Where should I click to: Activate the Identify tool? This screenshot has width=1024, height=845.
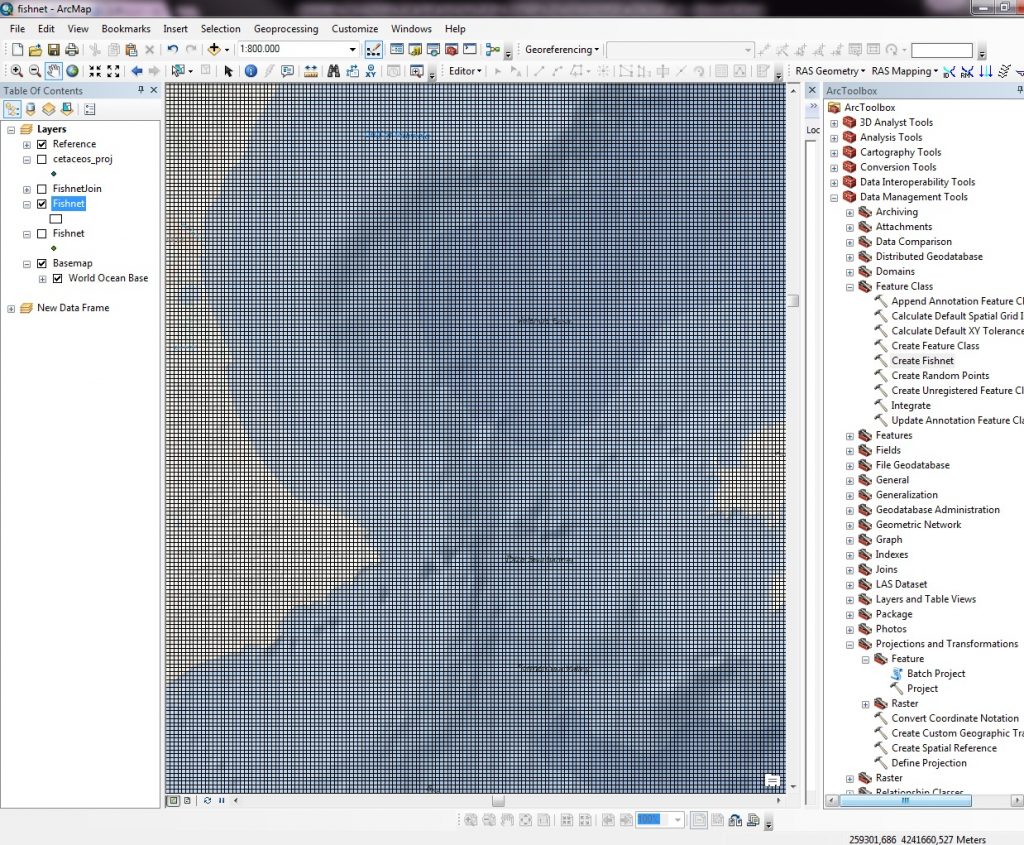coord(251,71)
